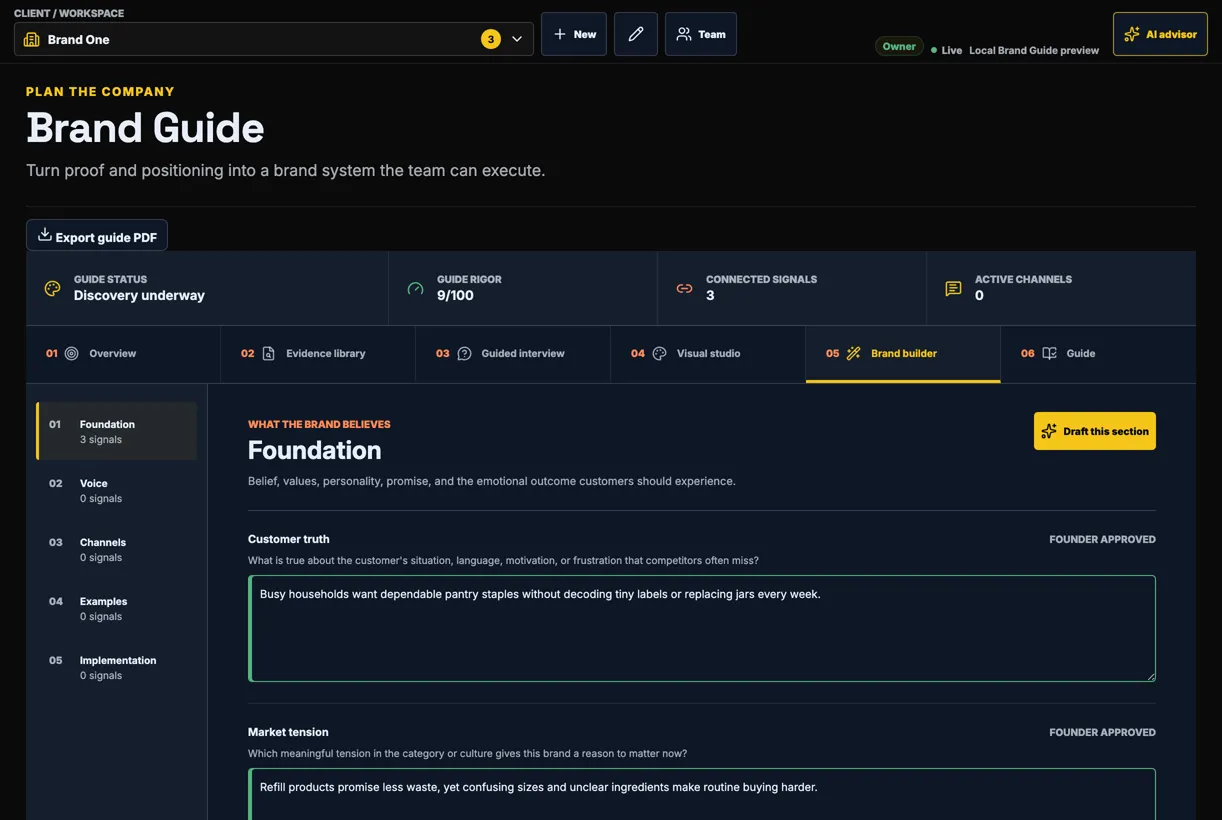Click the palette icon on Visual studio tab
The height and width of the screenshot is (820, 1222).
coord(659,353)
